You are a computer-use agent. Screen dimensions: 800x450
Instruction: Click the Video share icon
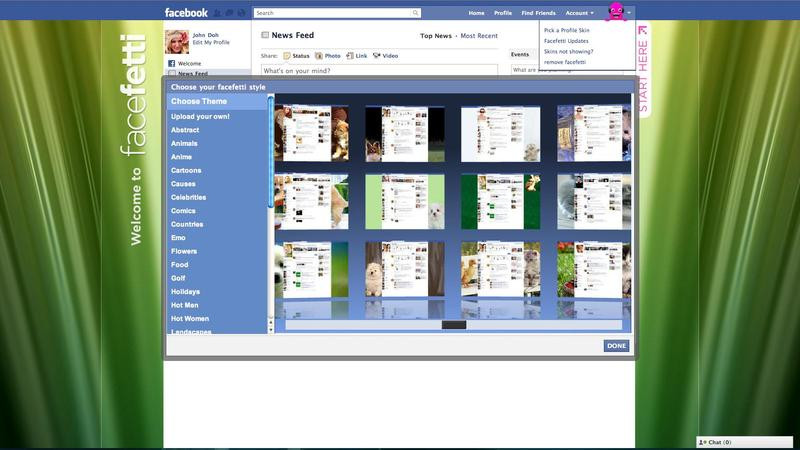click(x=377, y=56)
